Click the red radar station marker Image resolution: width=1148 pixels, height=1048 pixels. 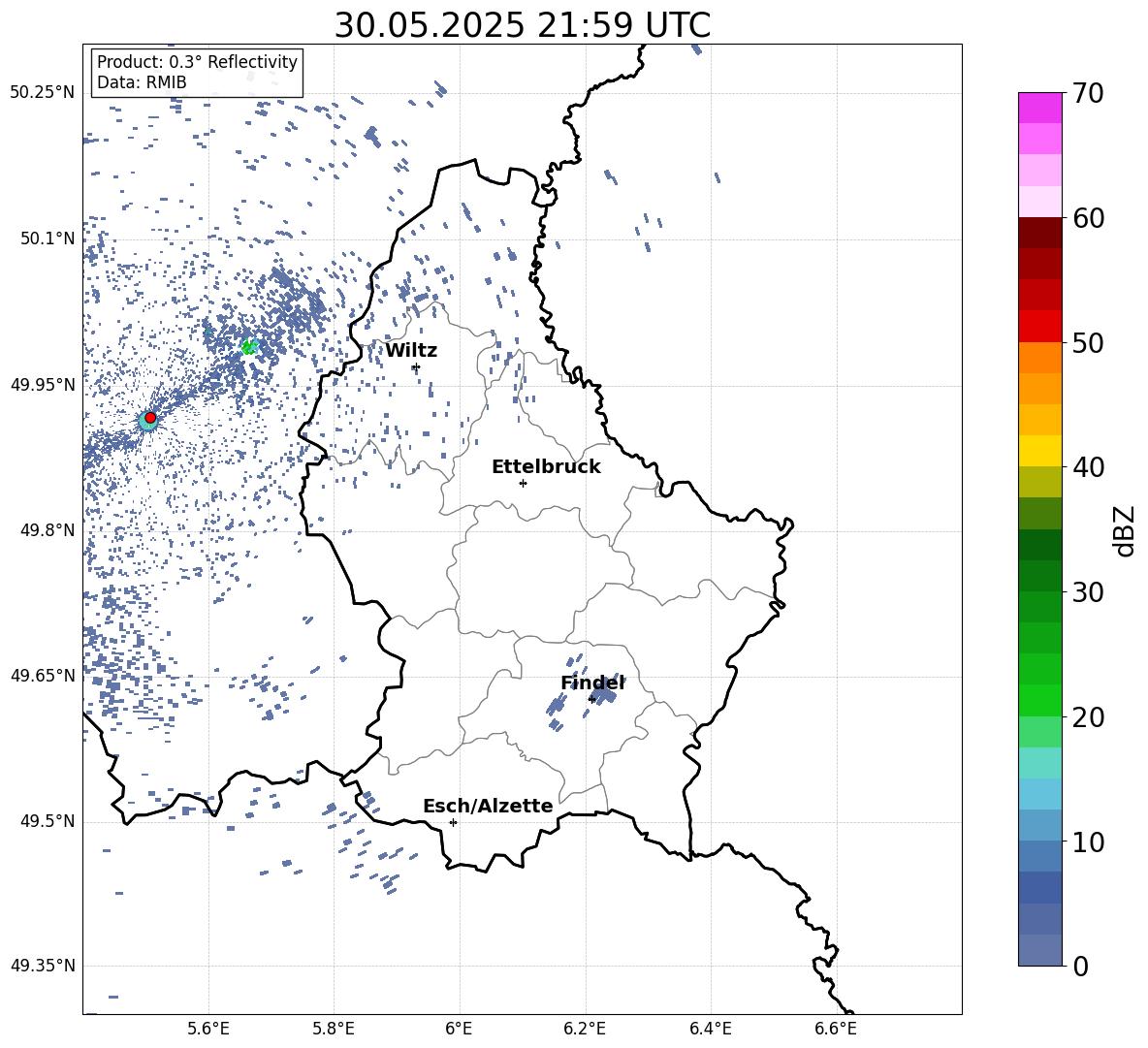click(150, 418)
